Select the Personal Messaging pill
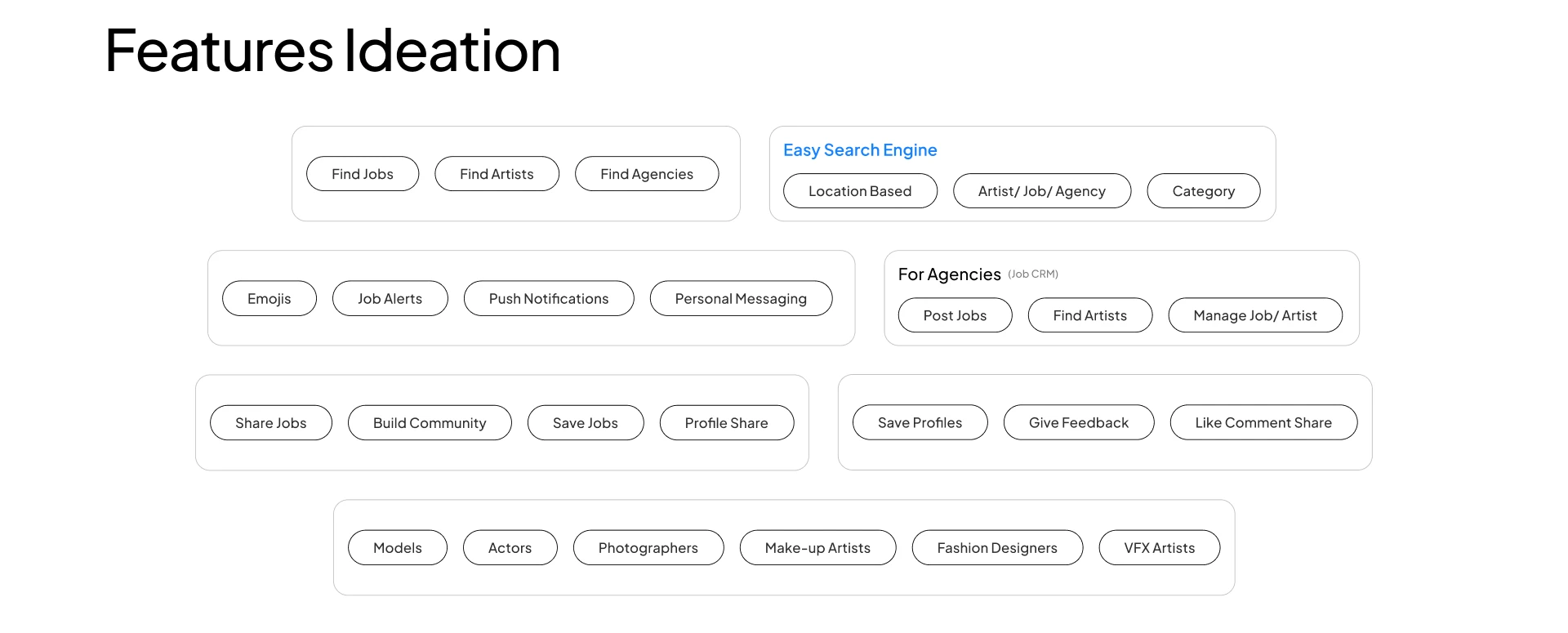Image resolution: width=1568 pixels, height=633 pixels. pyautogui.click(x=741, y=299)
